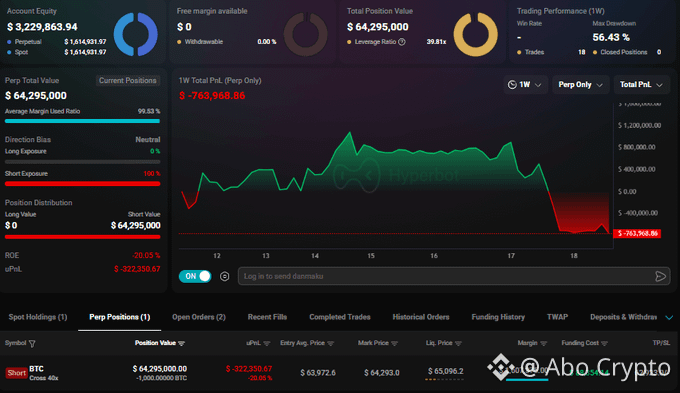Click the grey Long Exposure bar
This screenshot has width=680, height=393.
tap(82, 162)
